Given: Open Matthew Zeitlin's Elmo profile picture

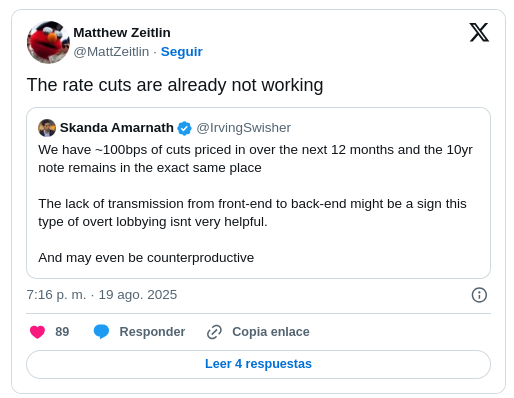Looking at the screenshot, I should pyautogui.click(x=48, y=42).
